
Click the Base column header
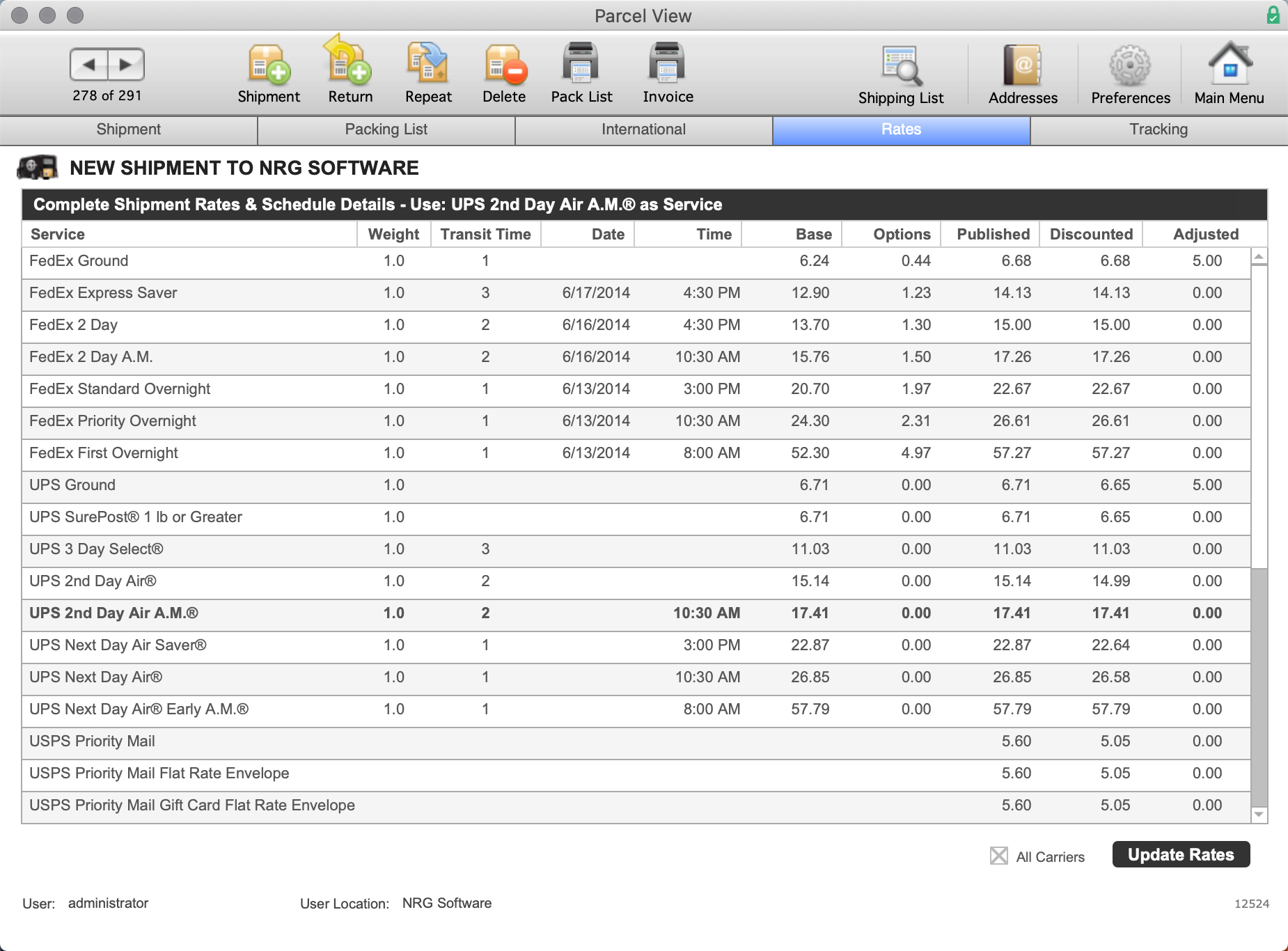coord(792,235)
